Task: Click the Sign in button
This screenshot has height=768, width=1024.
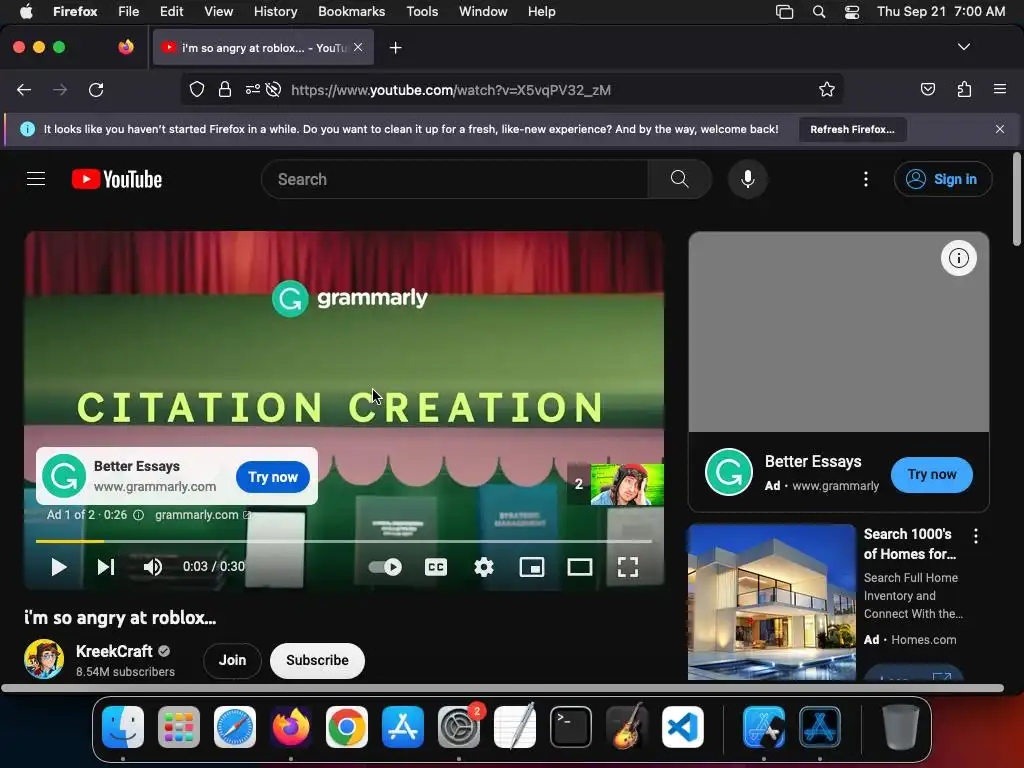Action: tap(943, 179)
